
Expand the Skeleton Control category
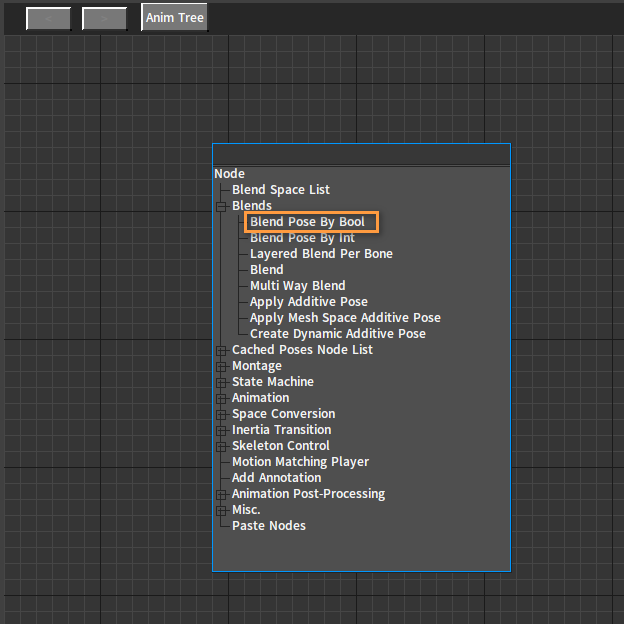click(x=221, y=446)
